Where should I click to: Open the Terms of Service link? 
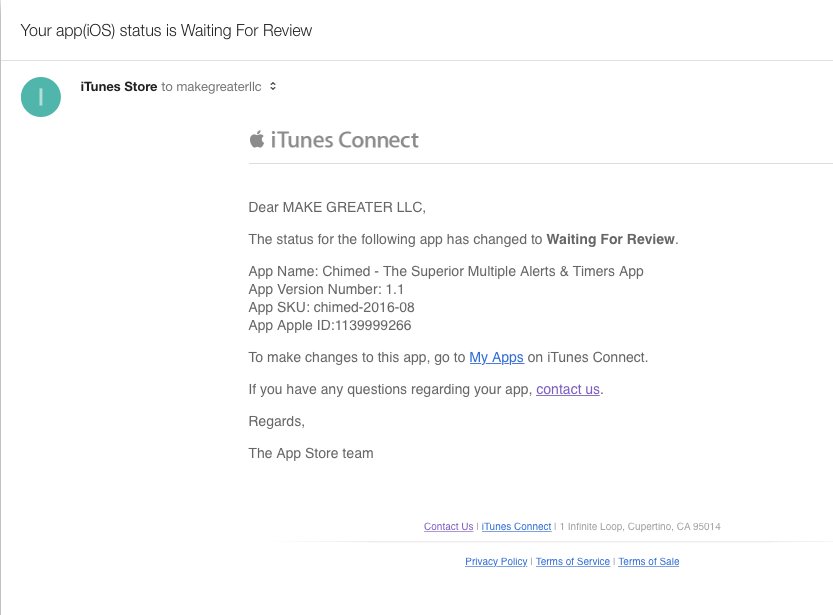573,561
